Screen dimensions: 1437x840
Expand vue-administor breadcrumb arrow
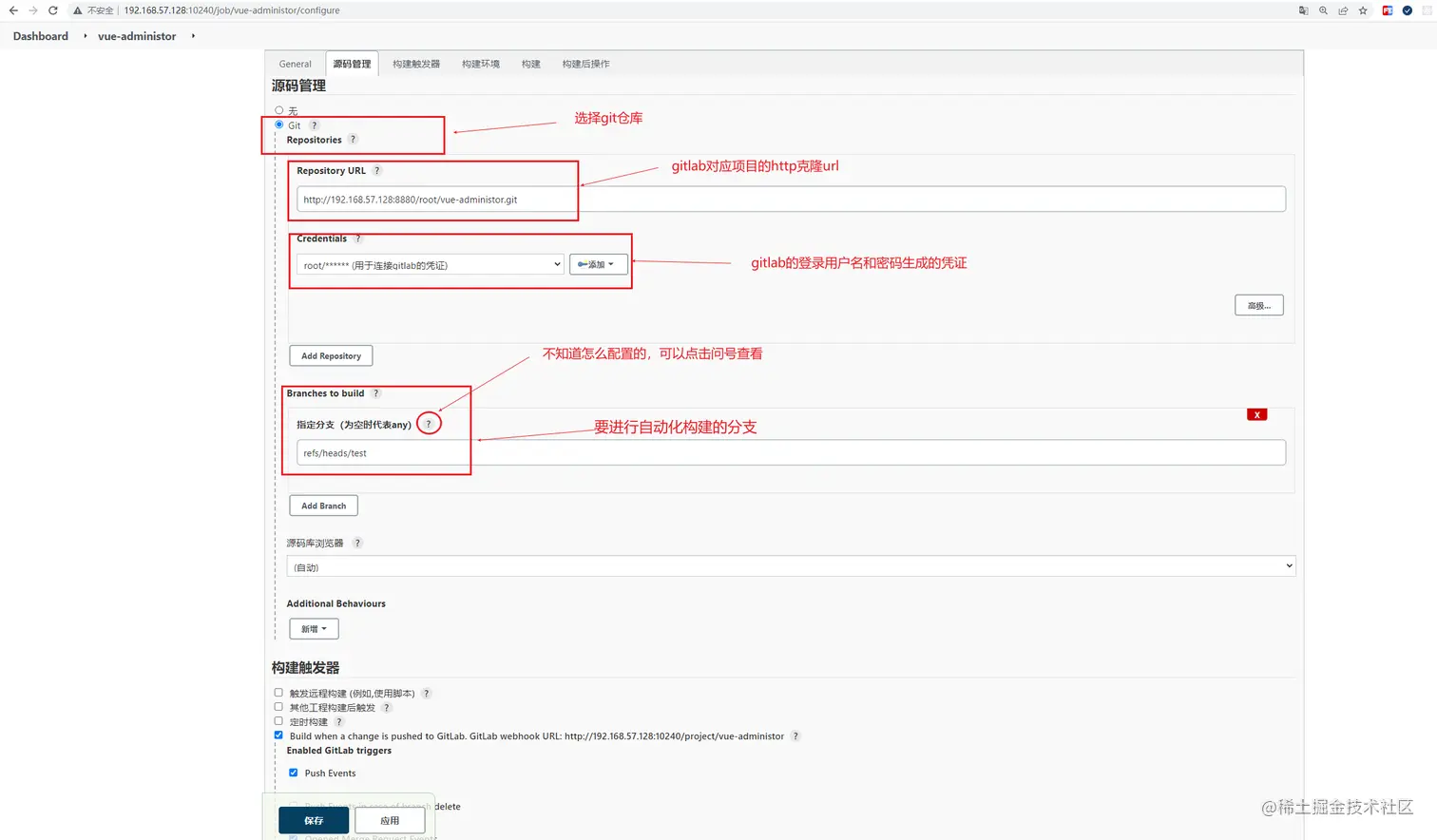point(193,36)
